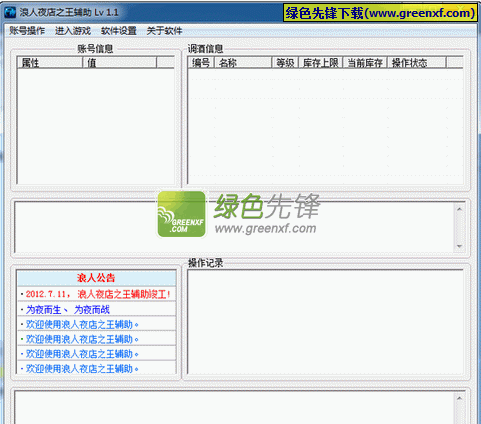
Task: Open the 进入游戏 menu
Action: pos(73,31)
